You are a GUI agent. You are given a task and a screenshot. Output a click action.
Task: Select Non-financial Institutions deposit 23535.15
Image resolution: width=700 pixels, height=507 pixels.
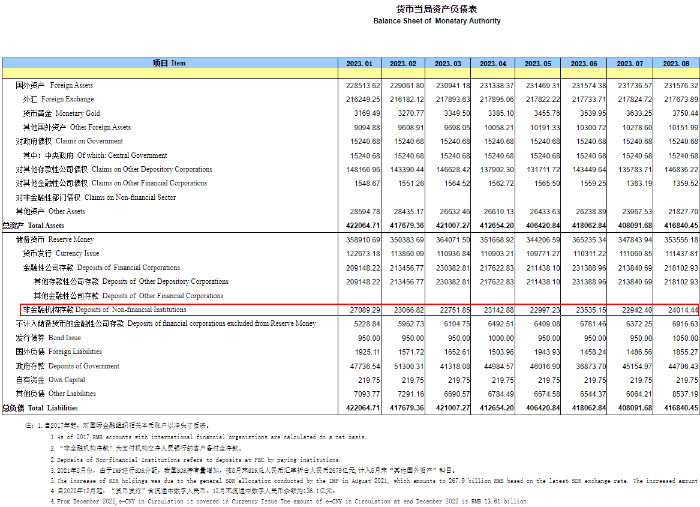click(591, 310)
